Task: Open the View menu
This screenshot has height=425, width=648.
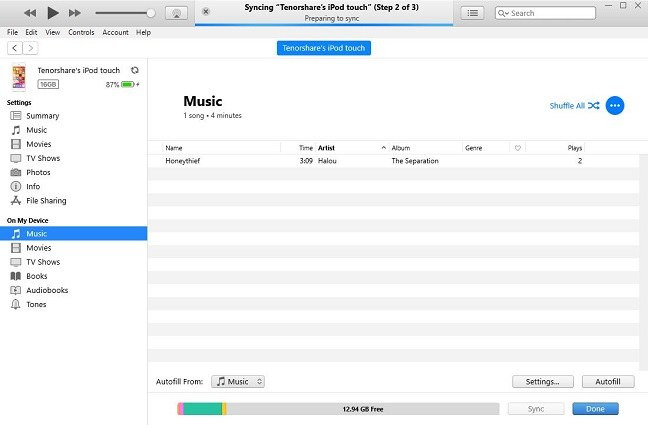Action: click(x=52, y=32)
